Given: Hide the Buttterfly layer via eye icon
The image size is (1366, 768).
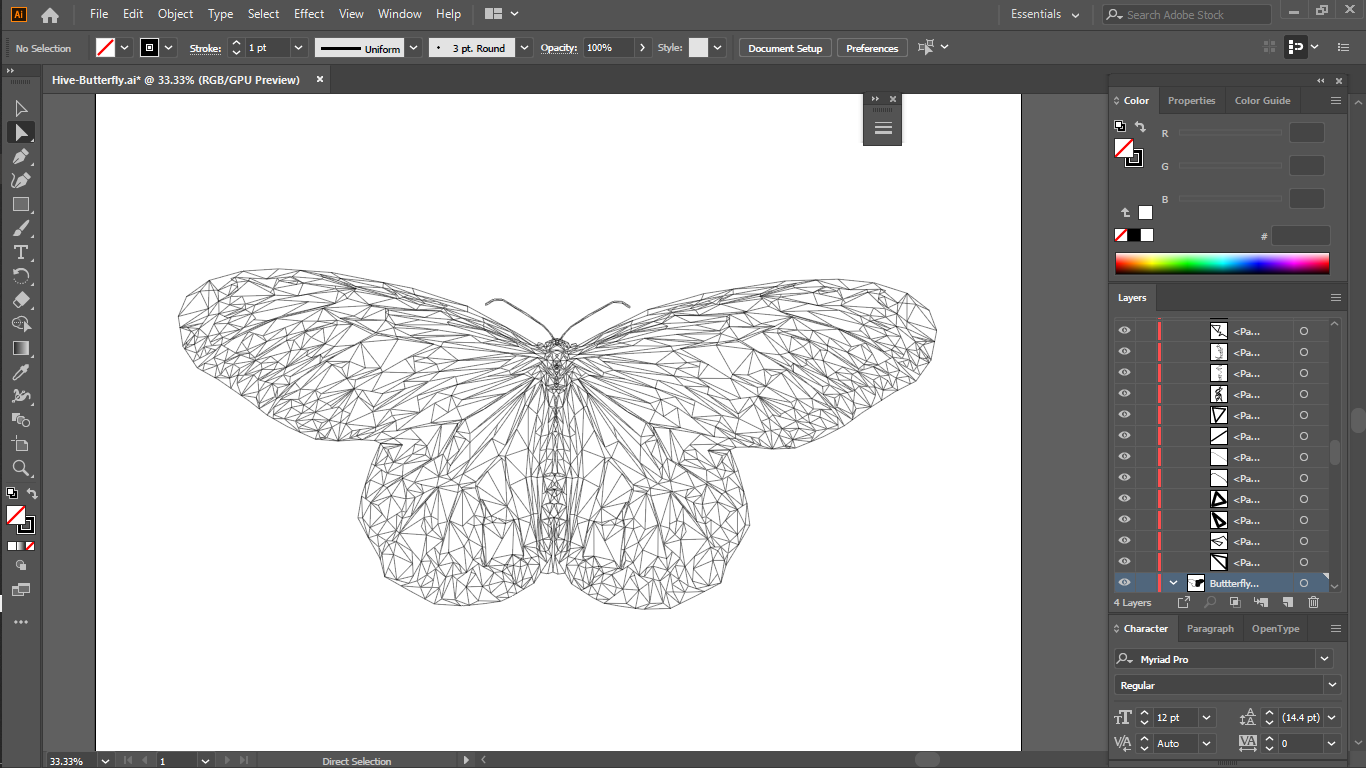Looking at the screenshot, I should (1125, 583).
